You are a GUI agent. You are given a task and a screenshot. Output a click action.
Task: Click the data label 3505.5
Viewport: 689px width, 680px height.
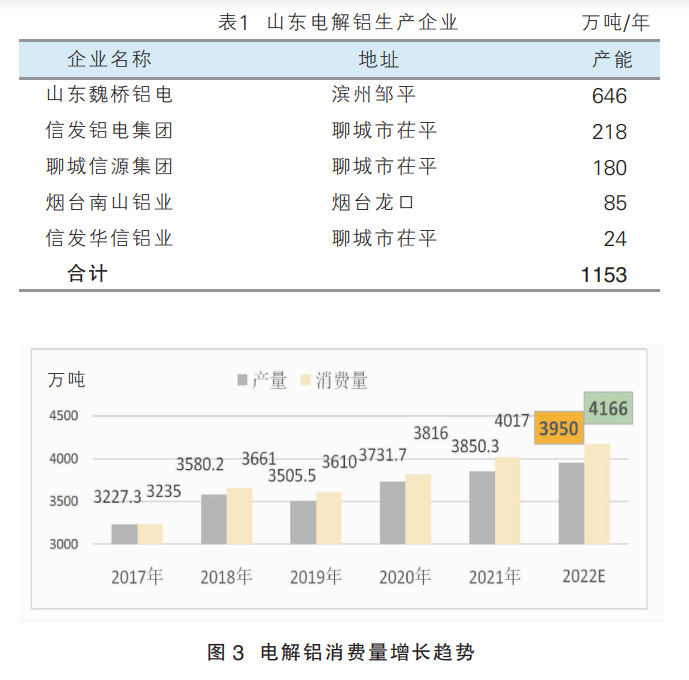[x=292, y=476]
